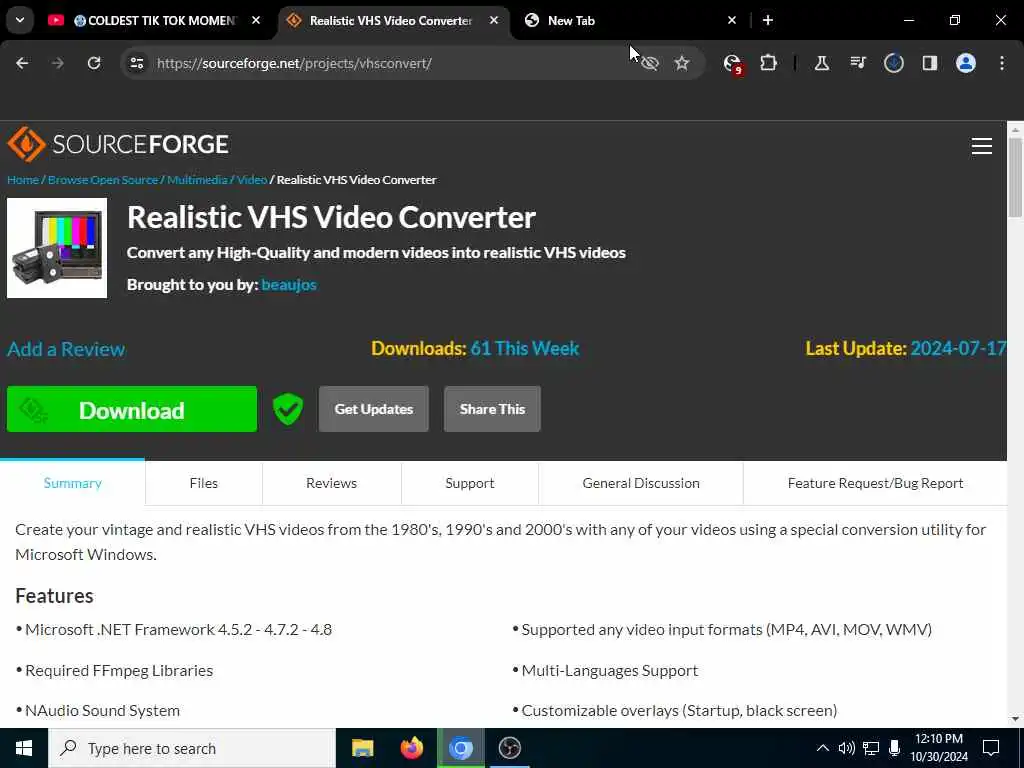Go back to the previous page
Screen dimensions: 1024x768
pyautogui.click(x=22, y=63)
